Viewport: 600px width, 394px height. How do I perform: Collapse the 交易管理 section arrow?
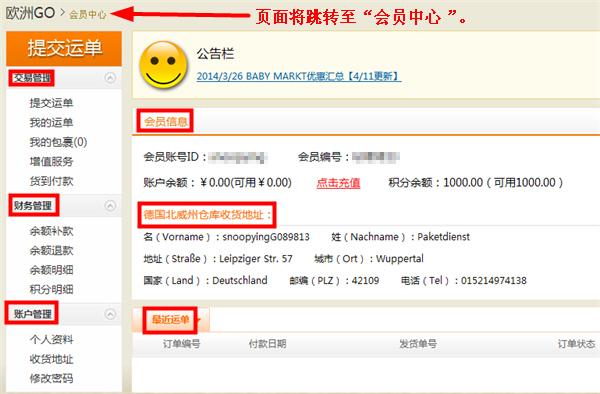(x=110, y=78)
